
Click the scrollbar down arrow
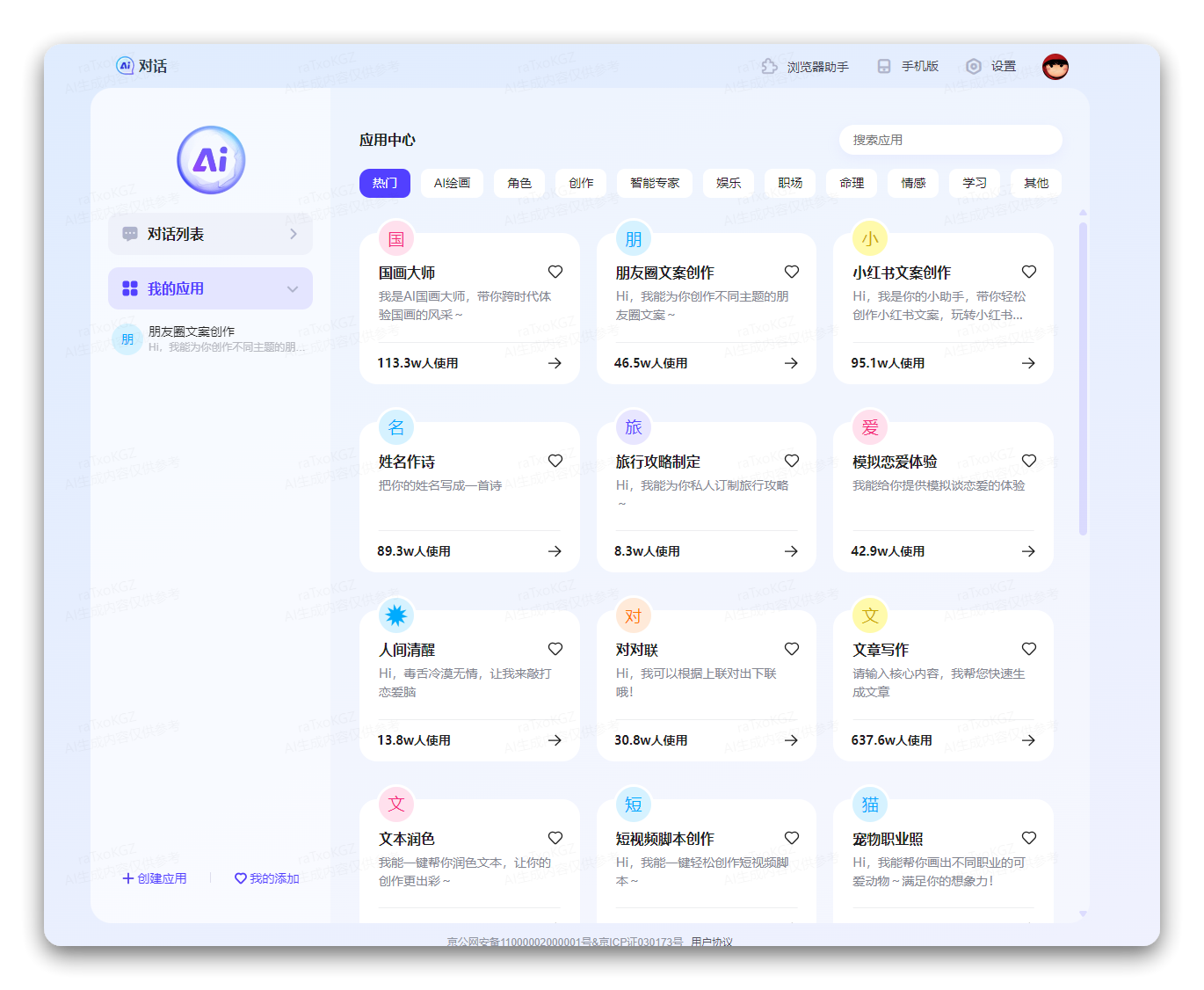tap(1083, 914)
